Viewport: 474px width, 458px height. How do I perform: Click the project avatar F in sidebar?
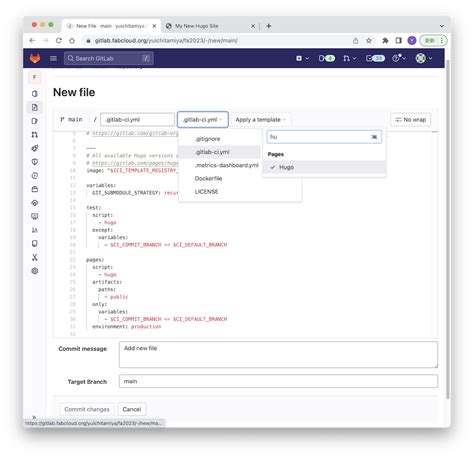click(35, 77)
